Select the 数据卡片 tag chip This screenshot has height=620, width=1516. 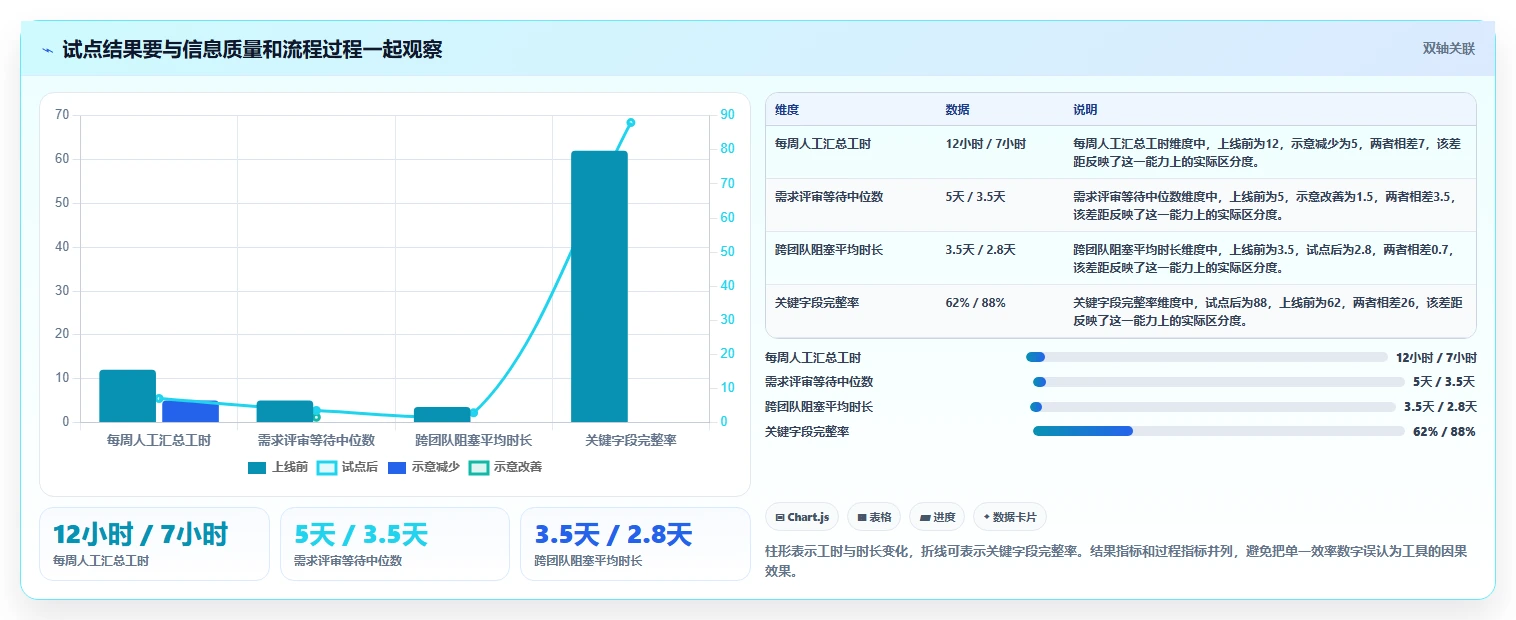pyautogui.click(x=1010, y=517)
